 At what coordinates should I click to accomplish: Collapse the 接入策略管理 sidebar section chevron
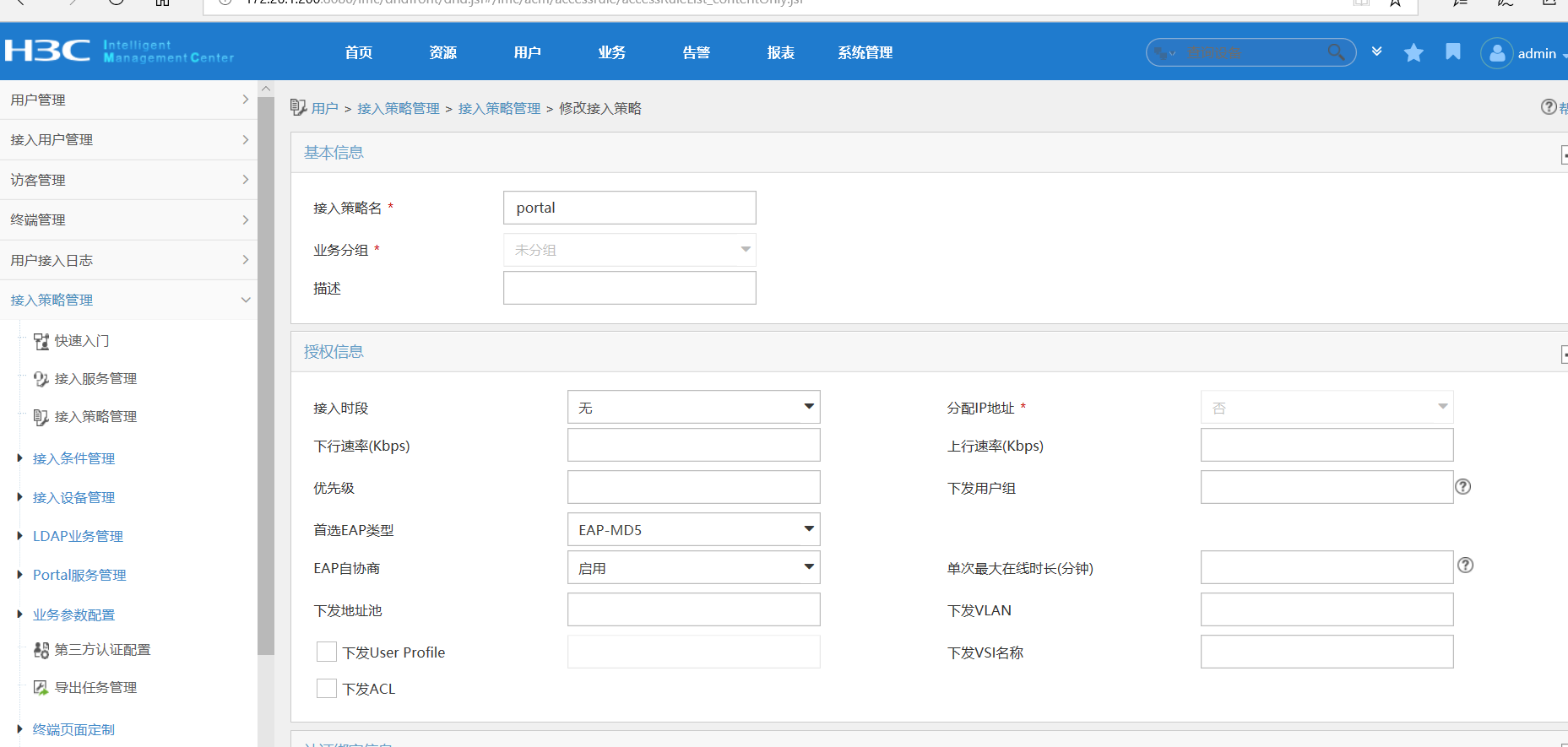(246, 300)
